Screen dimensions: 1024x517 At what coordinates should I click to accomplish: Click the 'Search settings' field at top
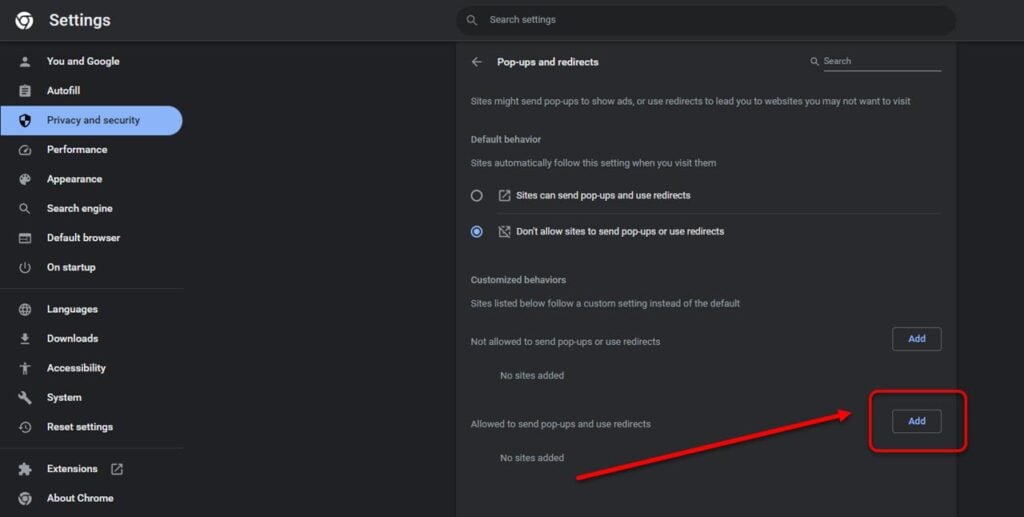tap(705, 20)
